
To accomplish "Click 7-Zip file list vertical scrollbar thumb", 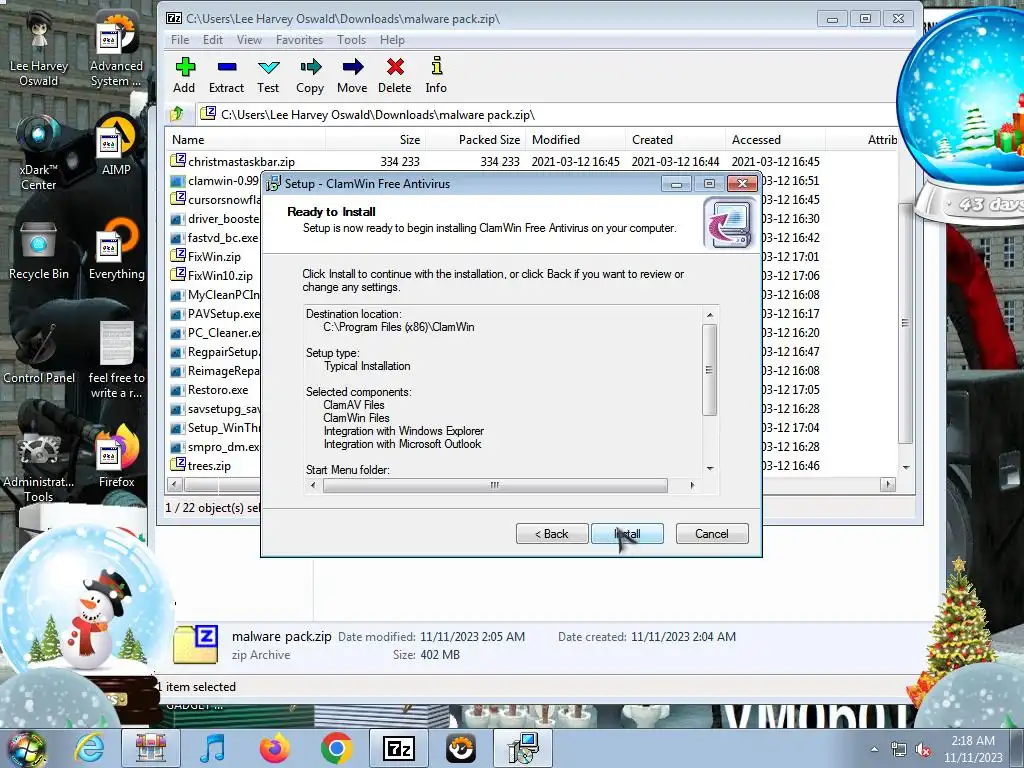I will click(x=905, y=323).
